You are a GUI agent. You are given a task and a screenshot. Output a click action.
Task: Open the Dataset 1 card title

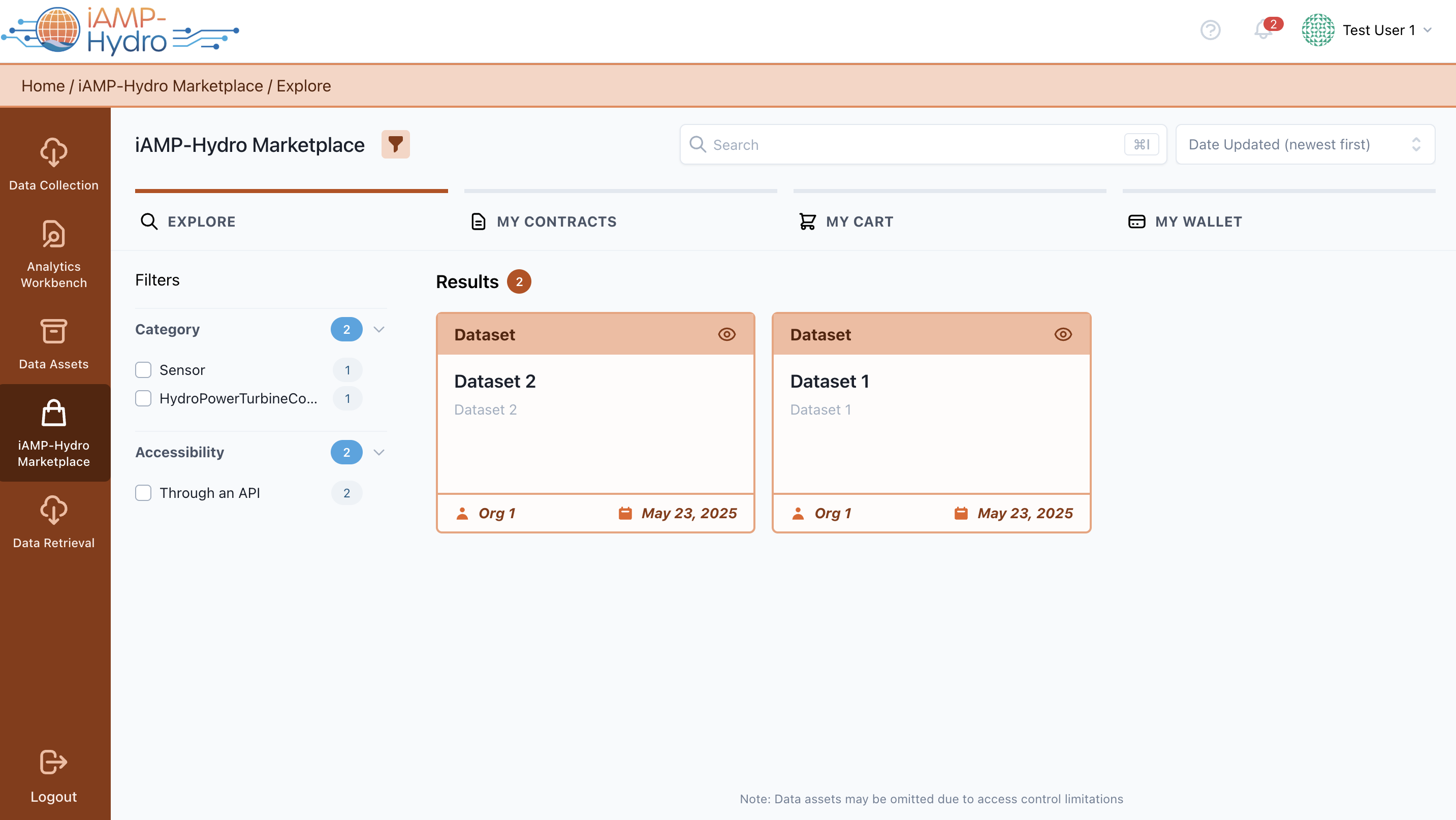[829, 382]
